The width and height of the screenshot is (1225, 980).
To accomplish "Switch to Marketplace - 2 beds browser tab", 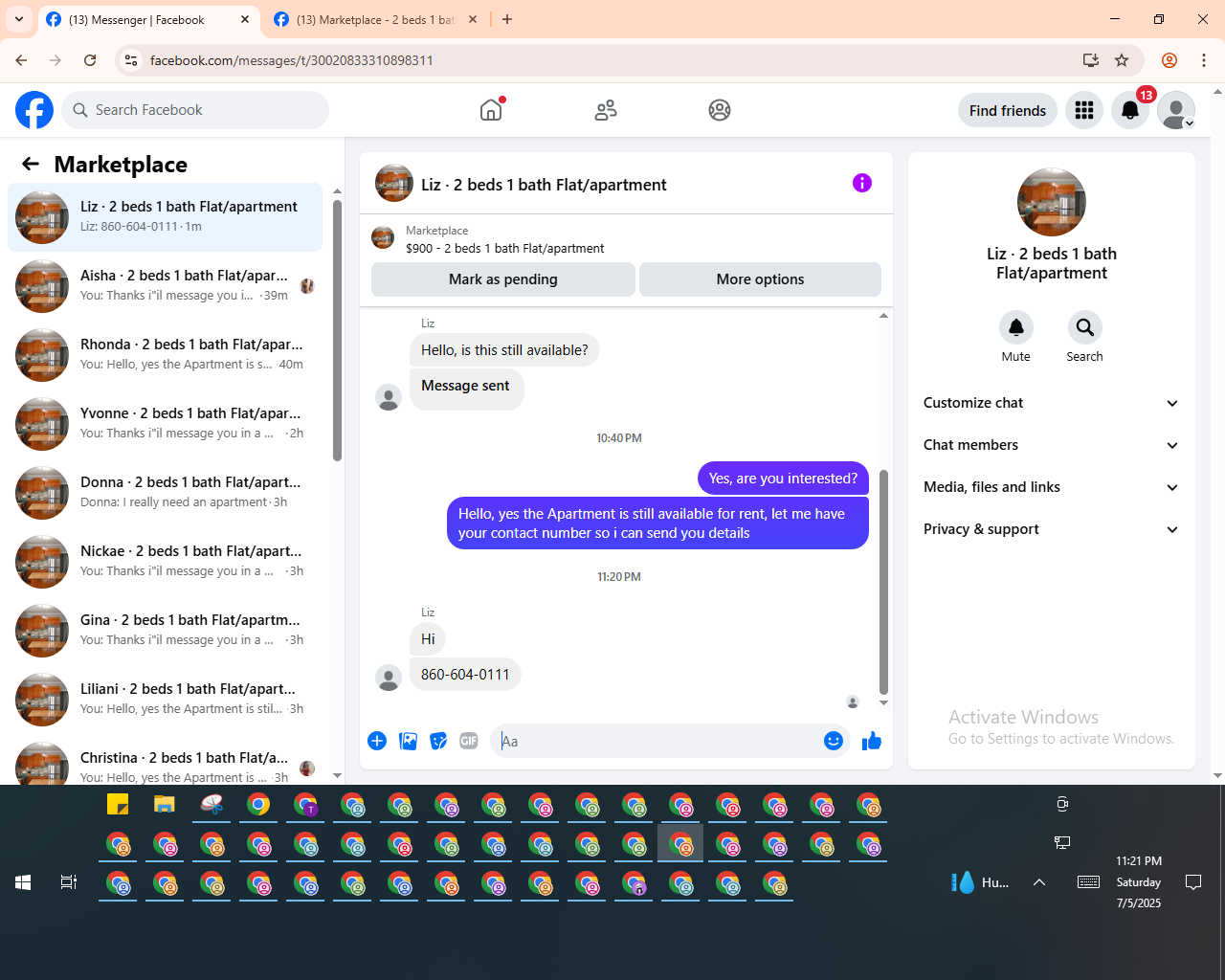I will tap(375, 20).
